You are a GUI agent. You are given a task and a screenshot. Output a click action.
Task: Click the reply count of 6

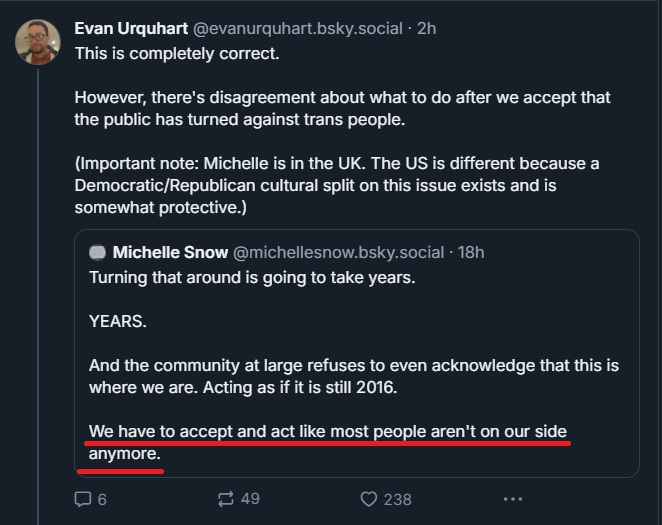(x=102, y=498)
